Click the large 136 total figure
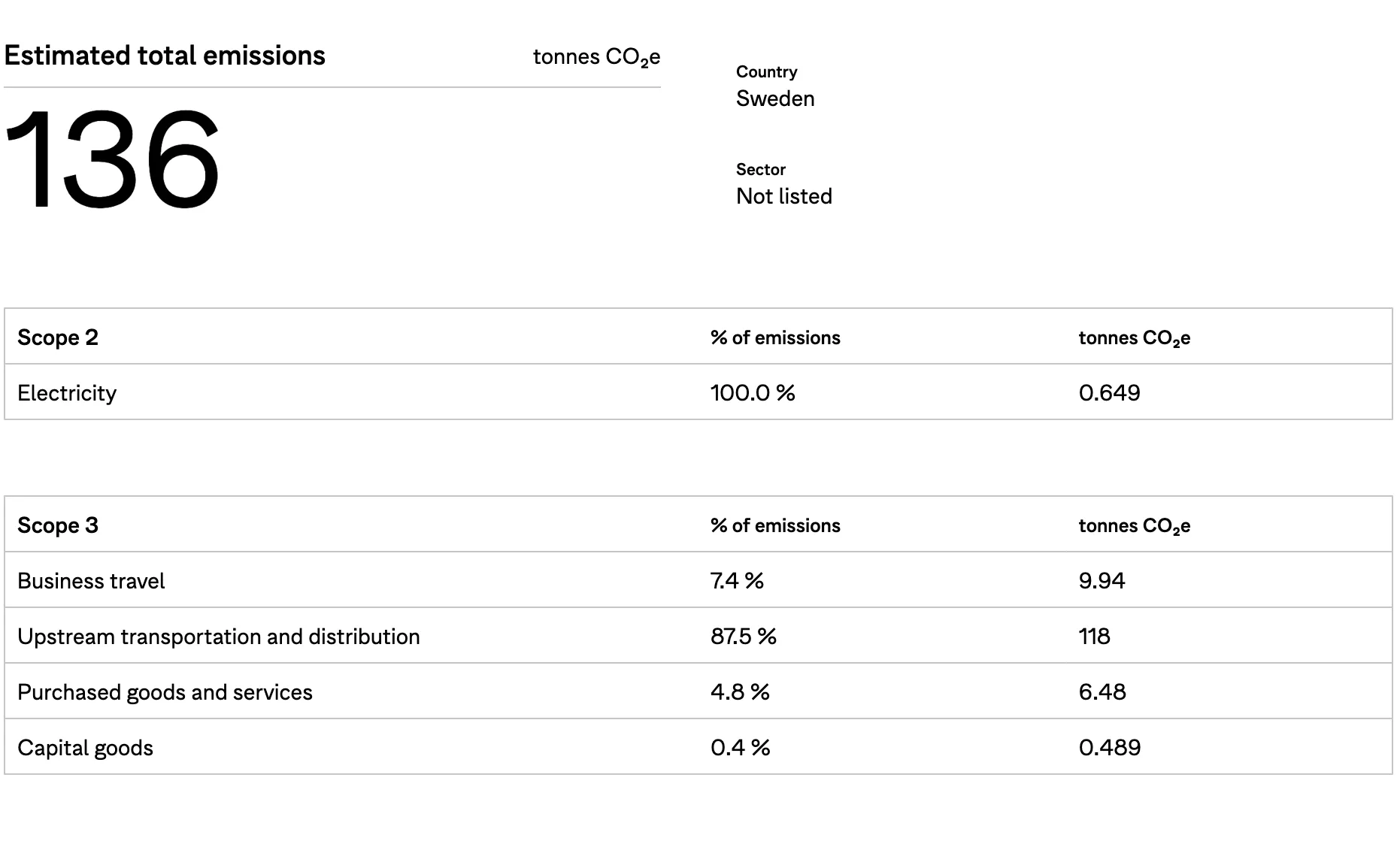This screenshot has width=1400, height=850. [113, 159]
